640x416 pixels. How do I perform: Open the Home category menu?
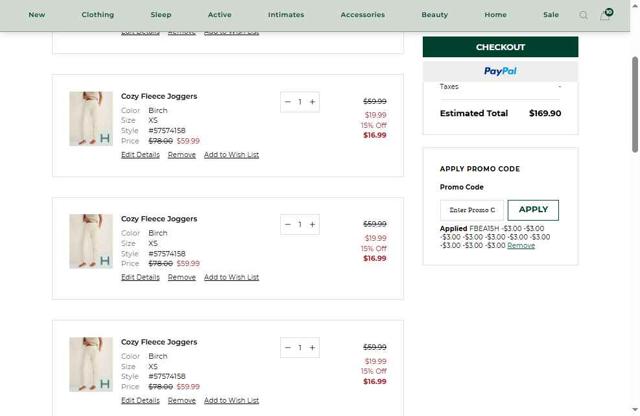[496, 15]
